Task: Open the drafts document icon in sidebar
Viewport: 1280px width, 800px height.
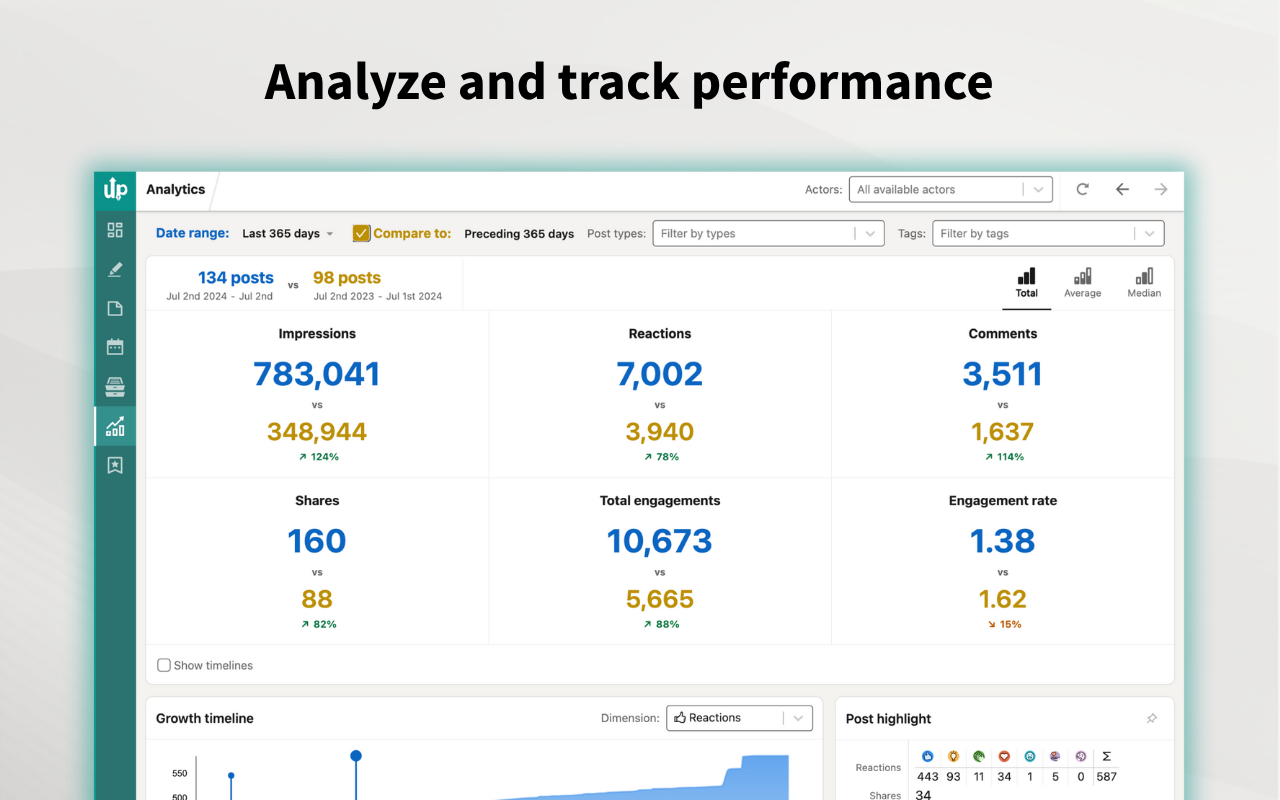Action: tap(115, 308)
